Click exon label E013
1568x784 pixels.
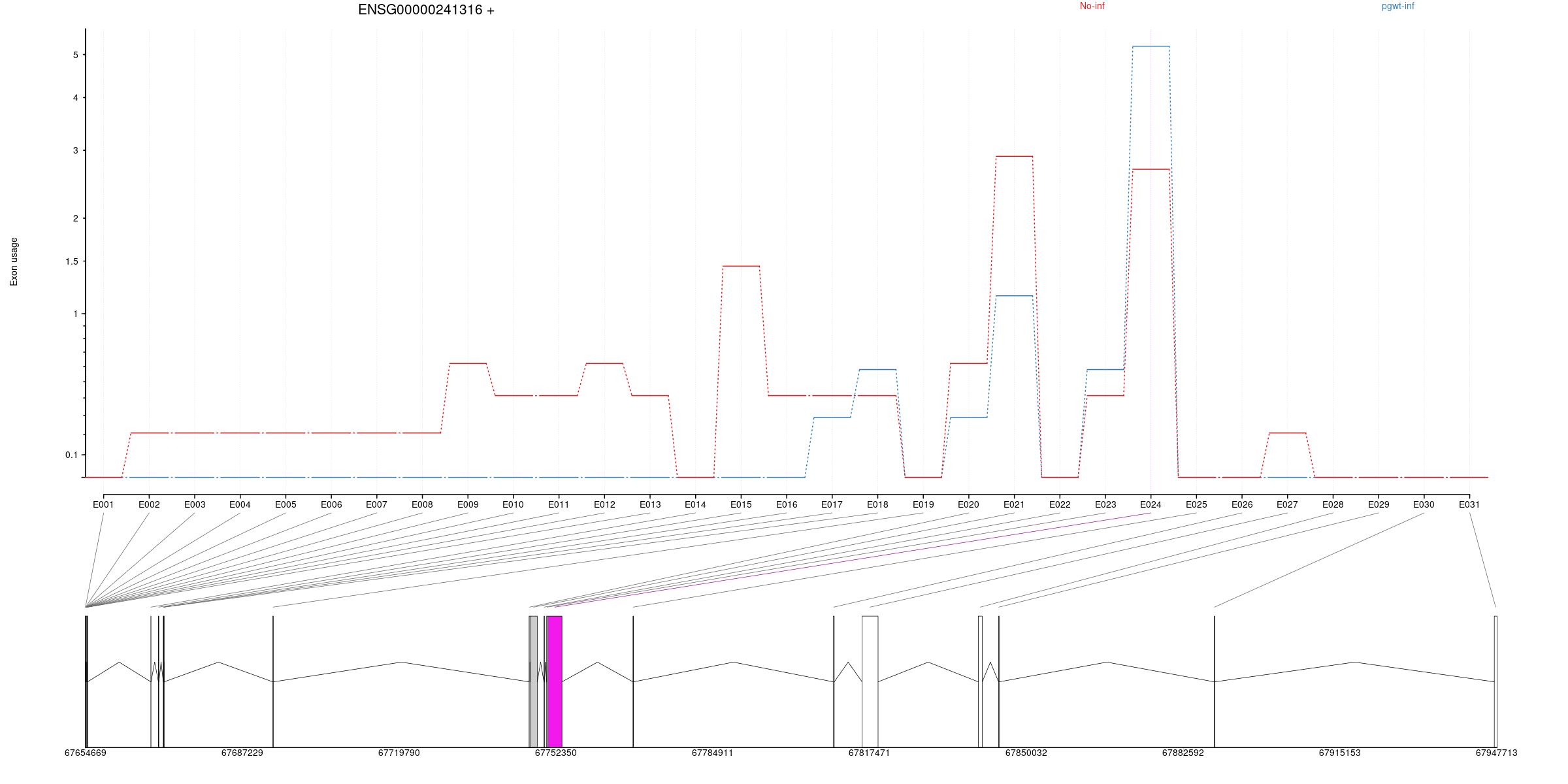point(650,504)
